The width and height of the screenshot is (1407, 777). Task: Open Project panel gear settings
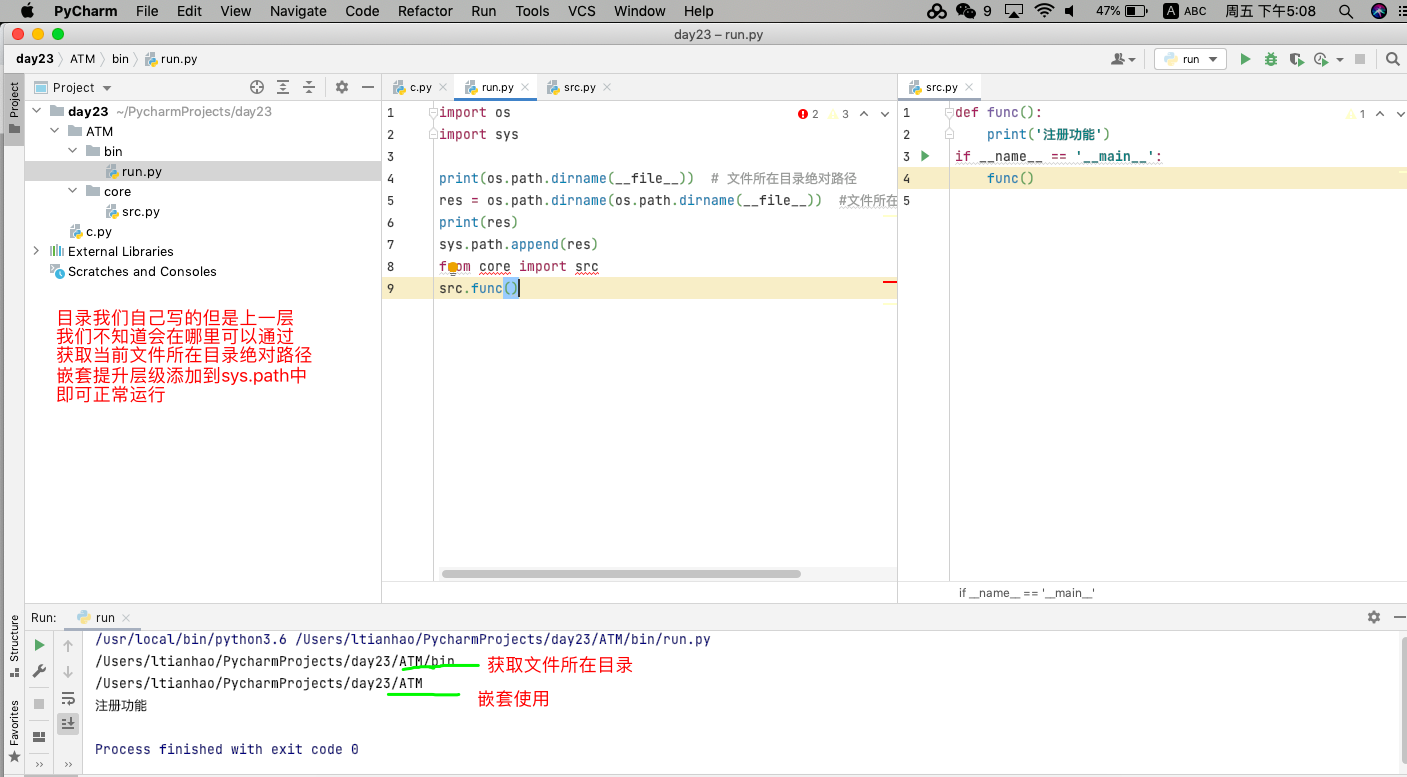[342, 87]
